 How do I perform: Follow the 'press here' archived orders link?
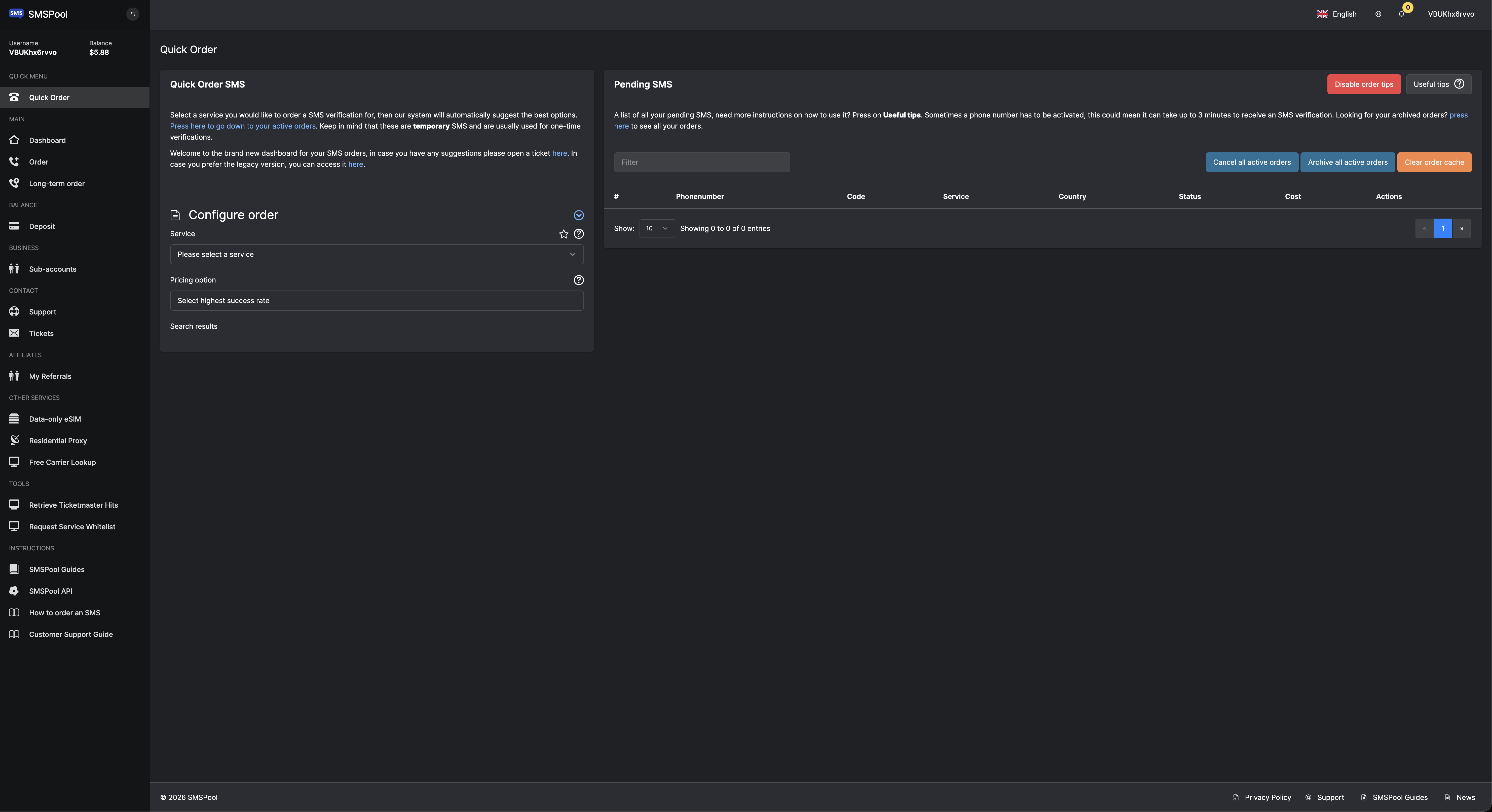(1459, 115)
